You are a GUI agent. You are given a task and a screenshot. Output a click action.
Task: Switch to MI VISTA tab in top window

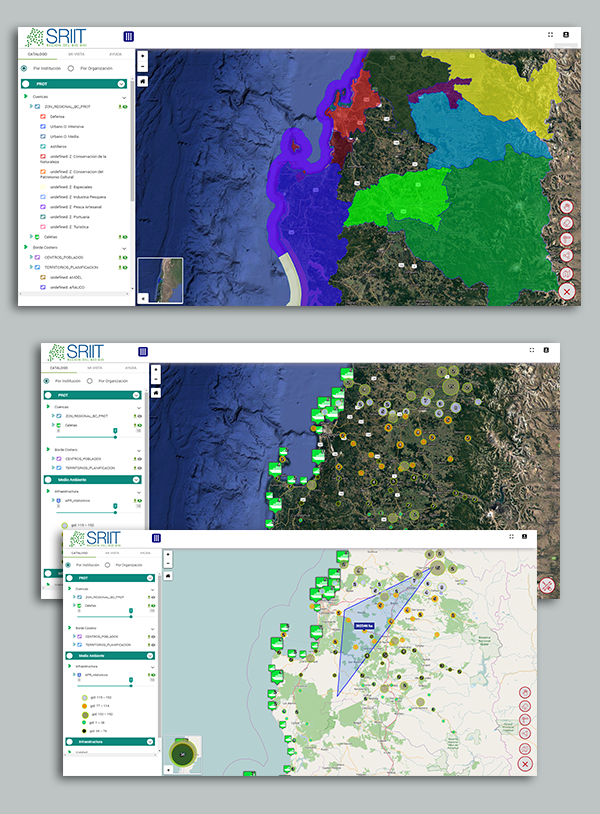click(x=76, y=54)
